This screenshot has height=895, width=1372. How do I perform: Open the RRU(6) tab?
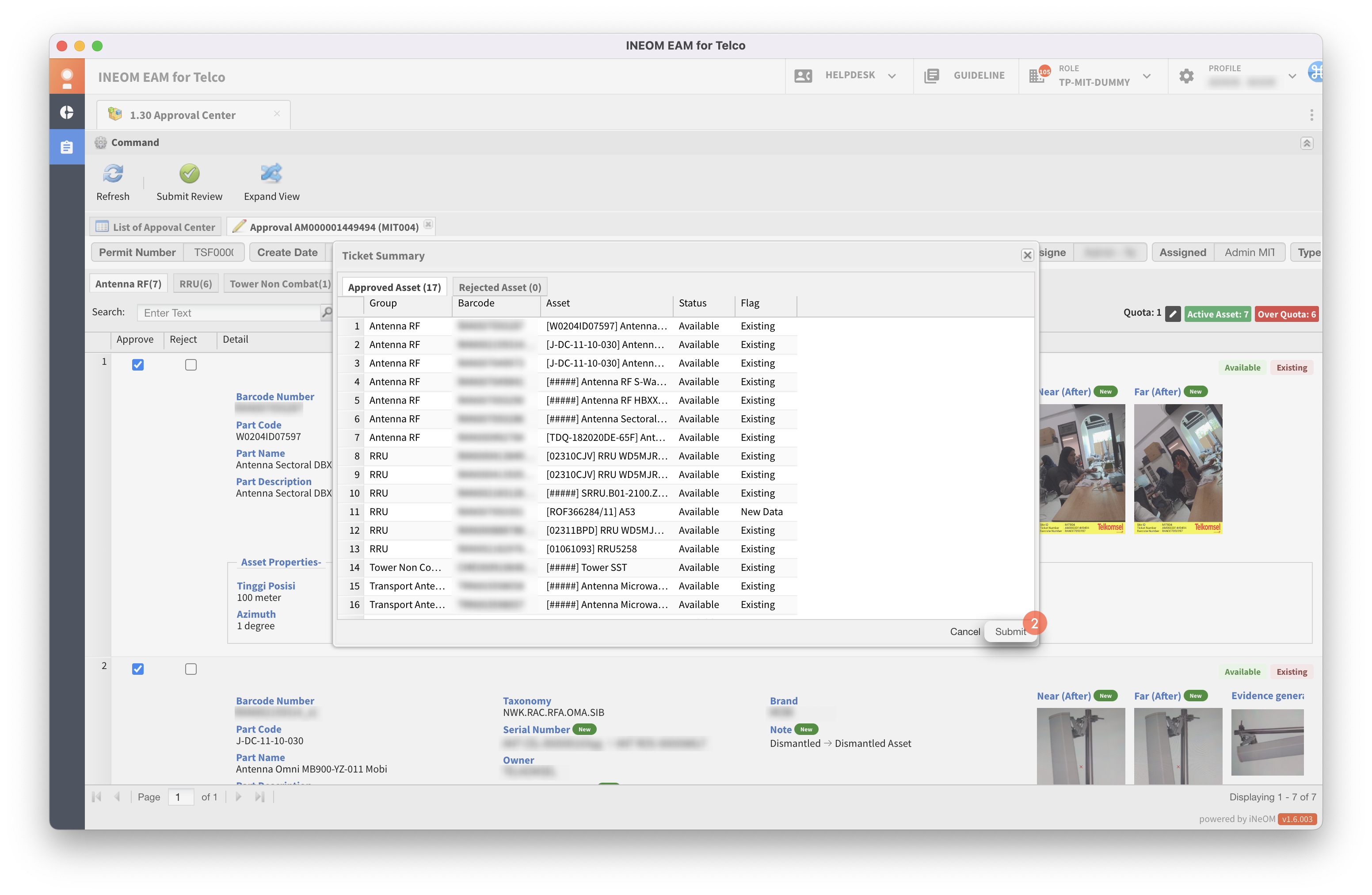tap(195, 284)
